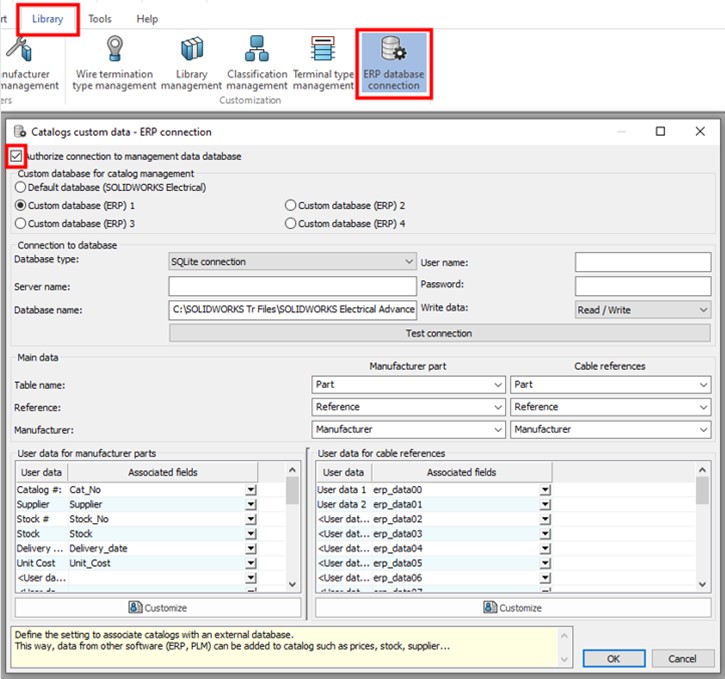Expand the Database type dropdown
Screen dimensions: 725x679
click(x=292, y=262)
